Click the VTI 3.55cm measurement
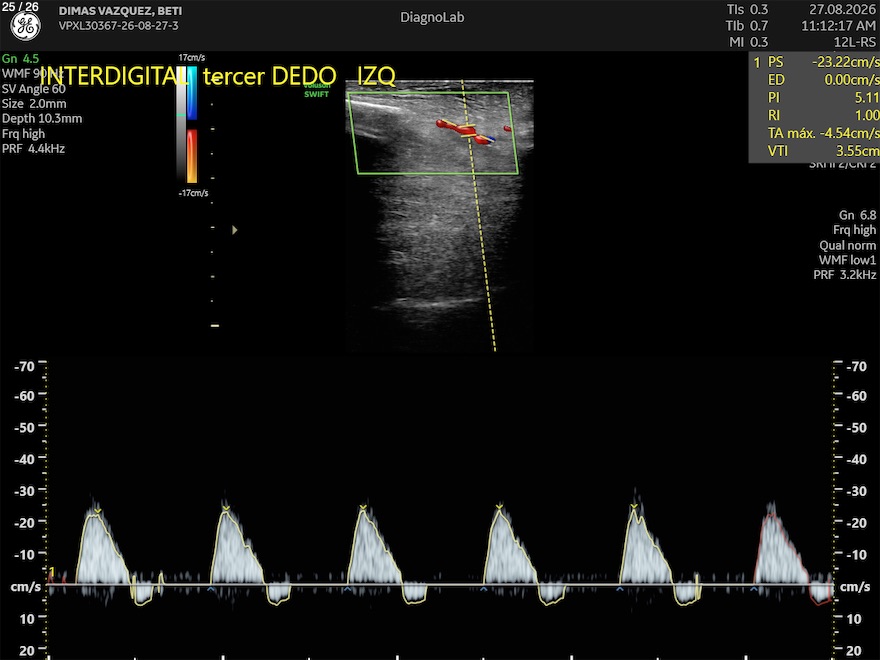Screen dimensions: 880x660 (x=814, y=150)
